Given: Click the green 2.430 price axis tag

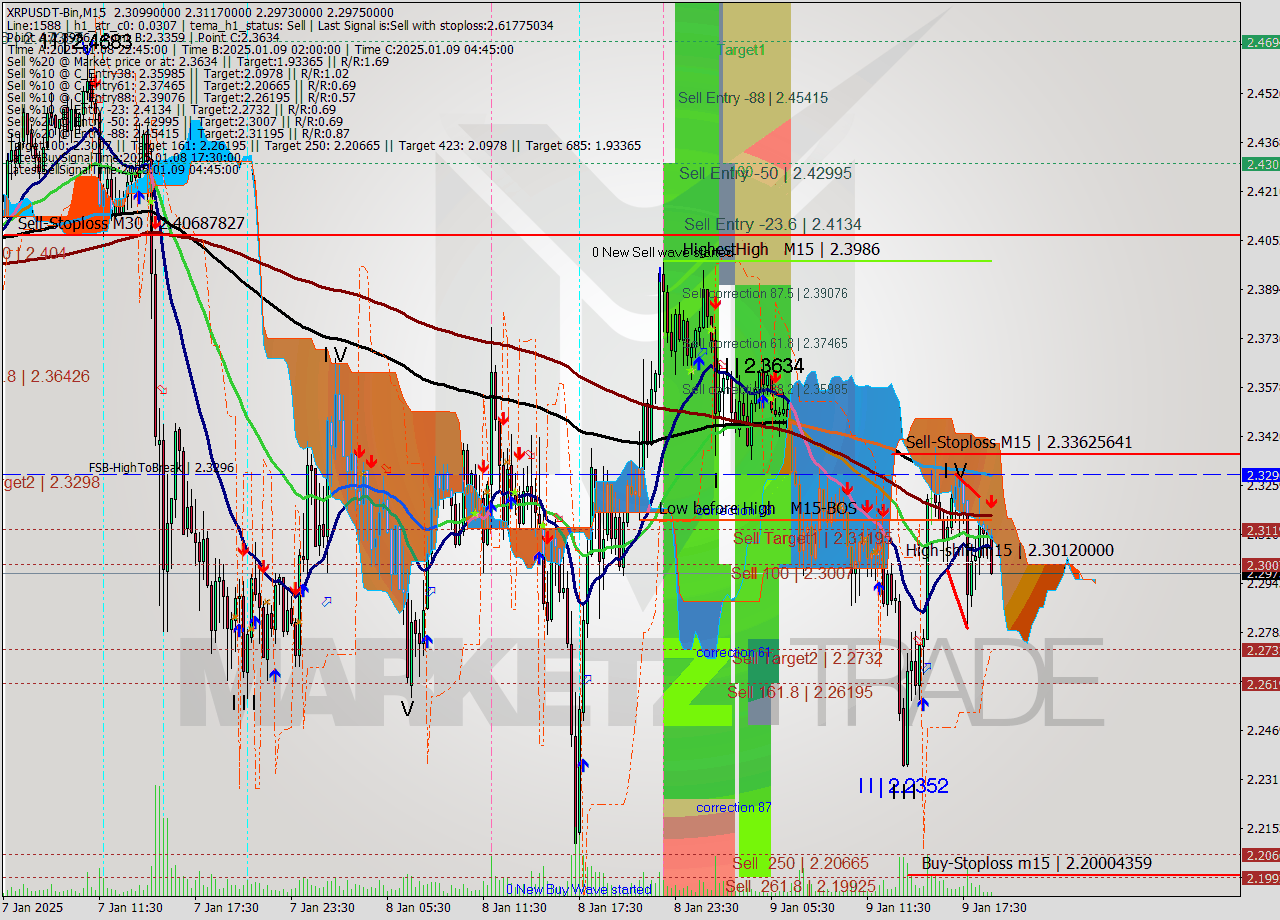Looking at the screenshot, I should pos(1260,164).
